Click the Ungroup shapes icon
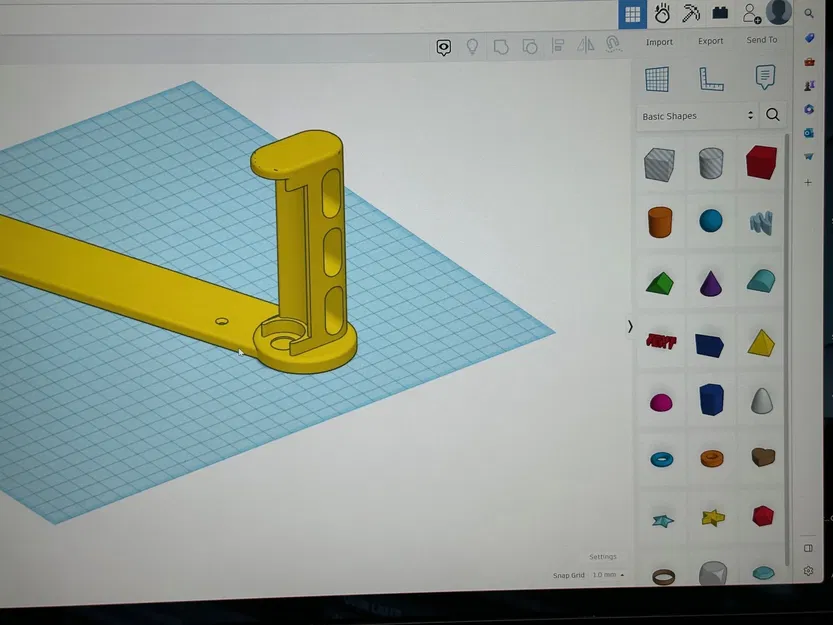Viewport: 833px width, 625px height. 530,47
